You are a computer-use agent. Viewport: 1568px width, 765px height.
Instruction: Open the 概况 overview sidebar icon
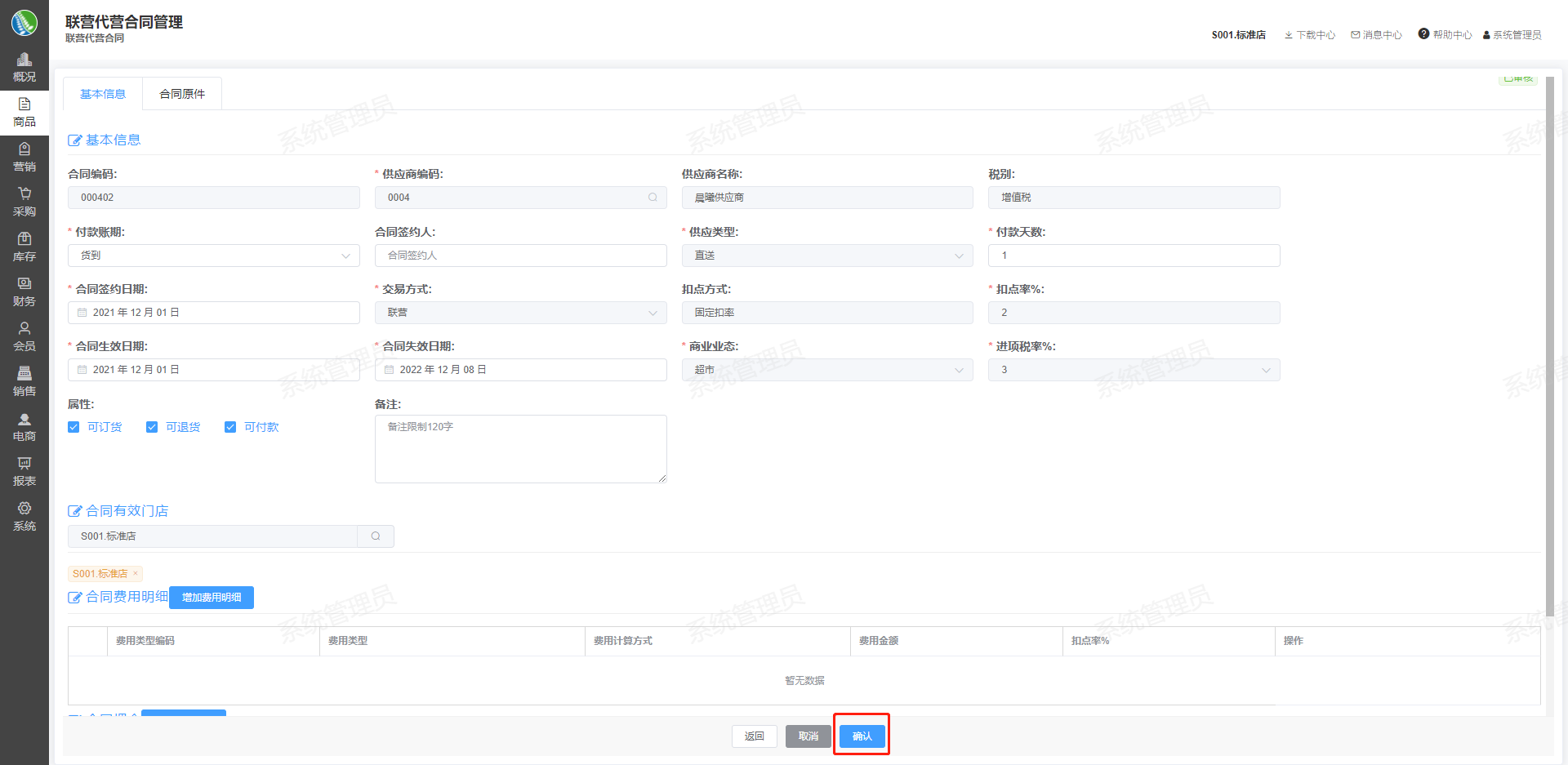click(x=24, y=60)
